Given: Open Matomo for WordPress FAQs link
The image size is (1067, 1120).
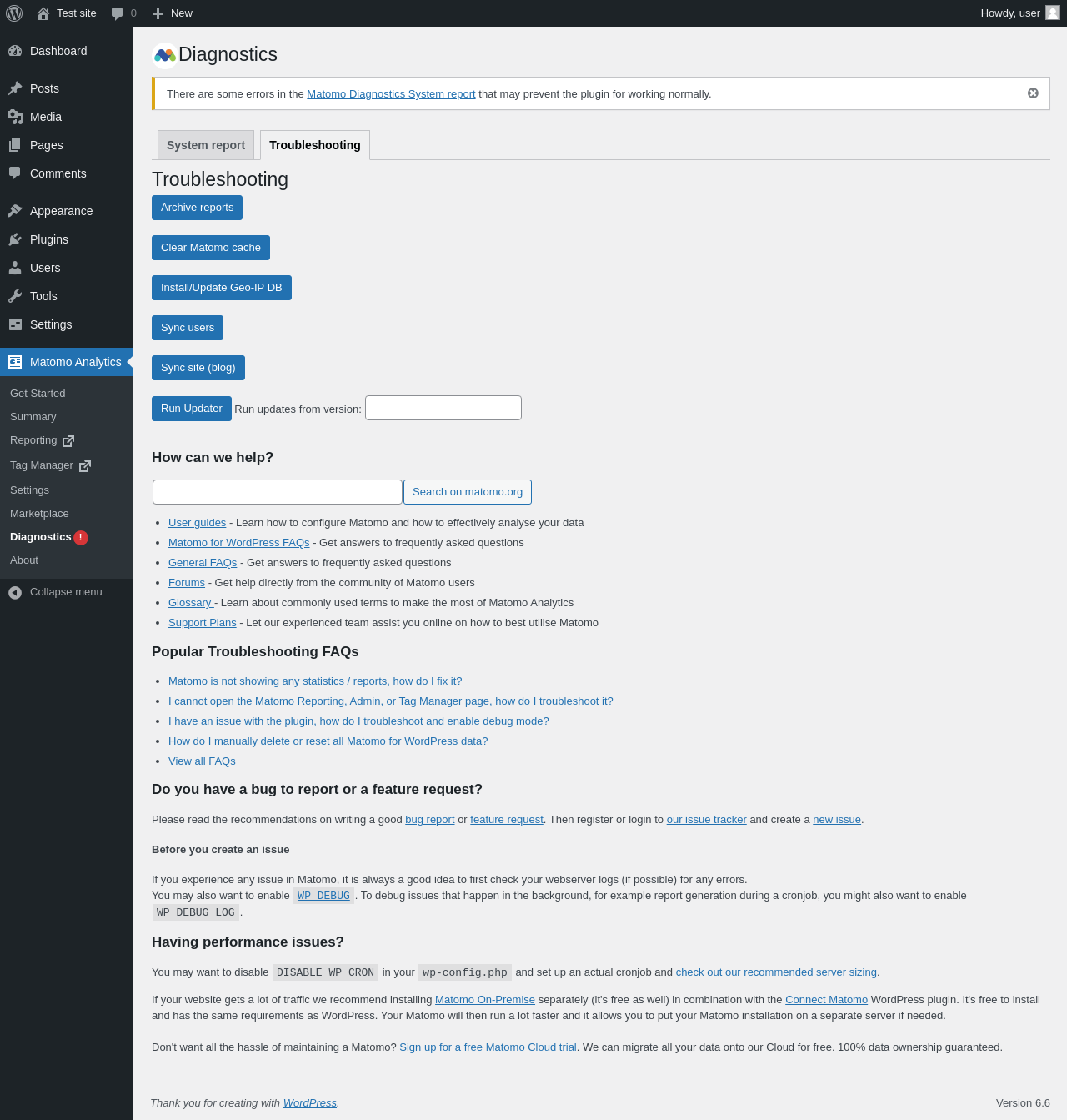Looking at the screenshot, I should [238, 543].
